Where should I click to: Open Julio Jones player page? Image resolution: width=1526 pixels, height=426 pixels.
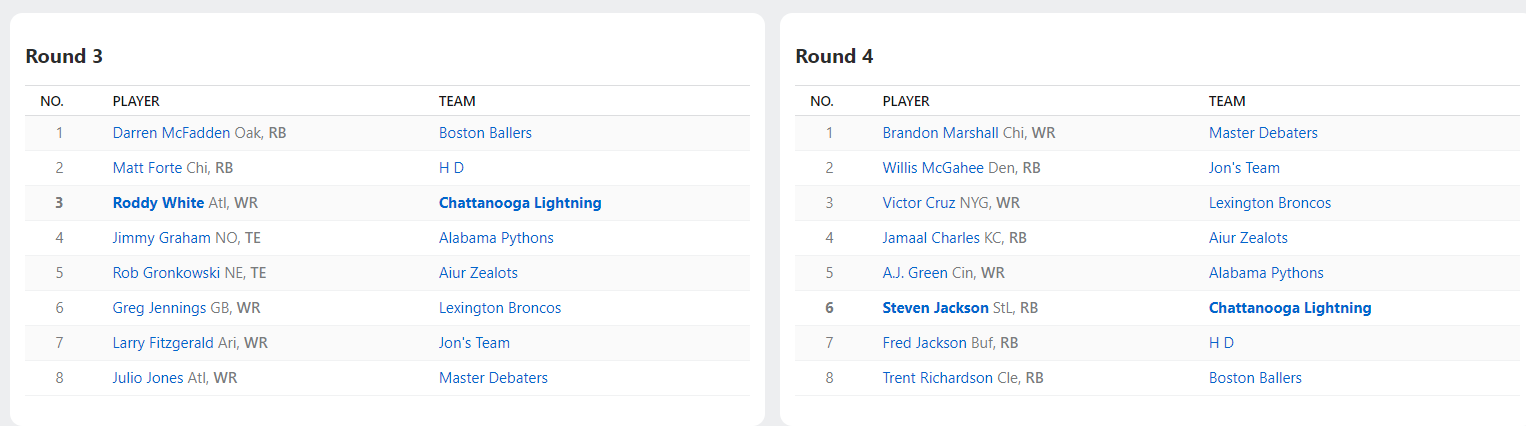click(x=148, y=378)
